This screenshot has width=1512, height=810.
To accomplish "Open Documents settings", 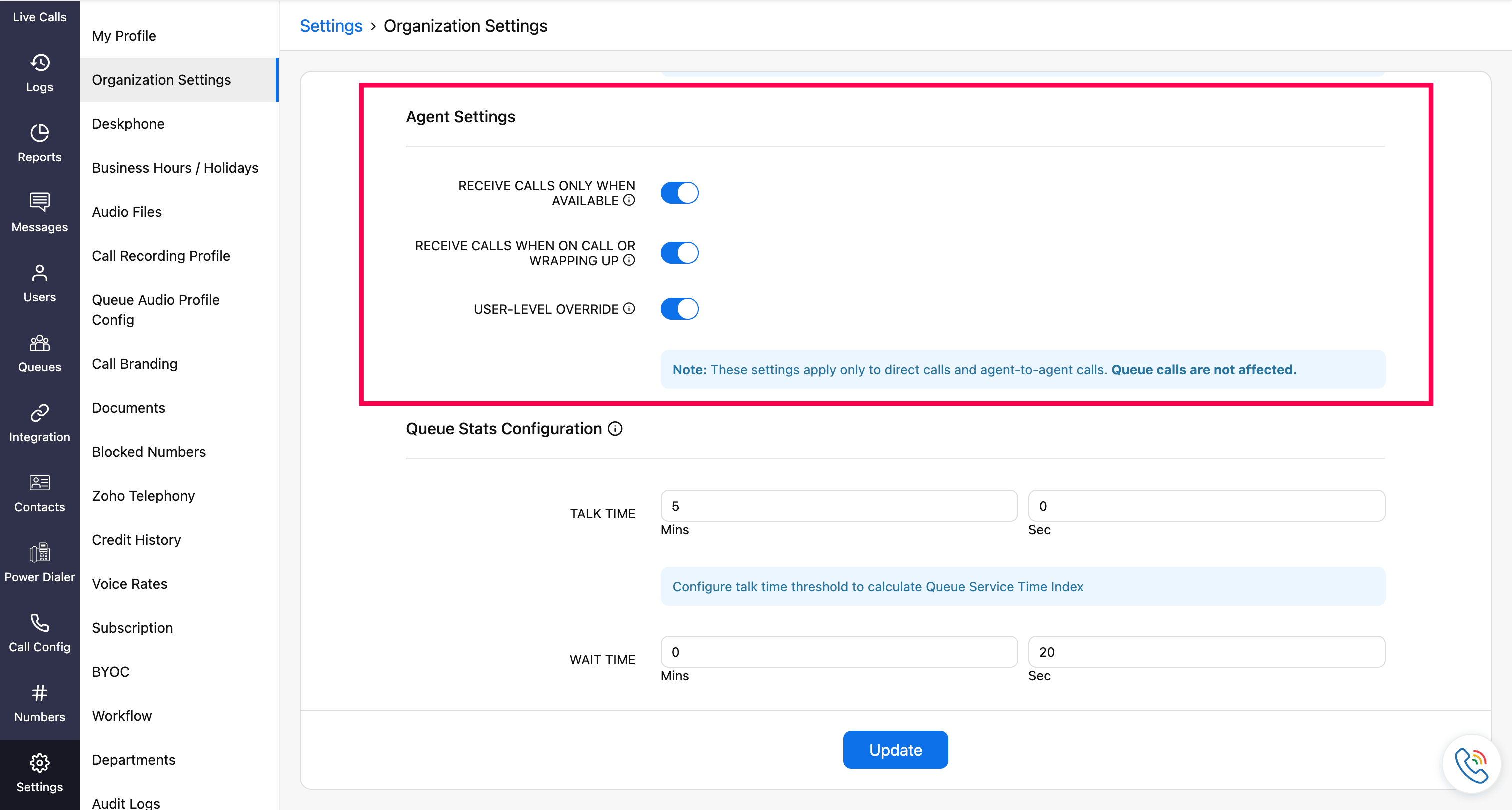I will (x=129, y=408).
